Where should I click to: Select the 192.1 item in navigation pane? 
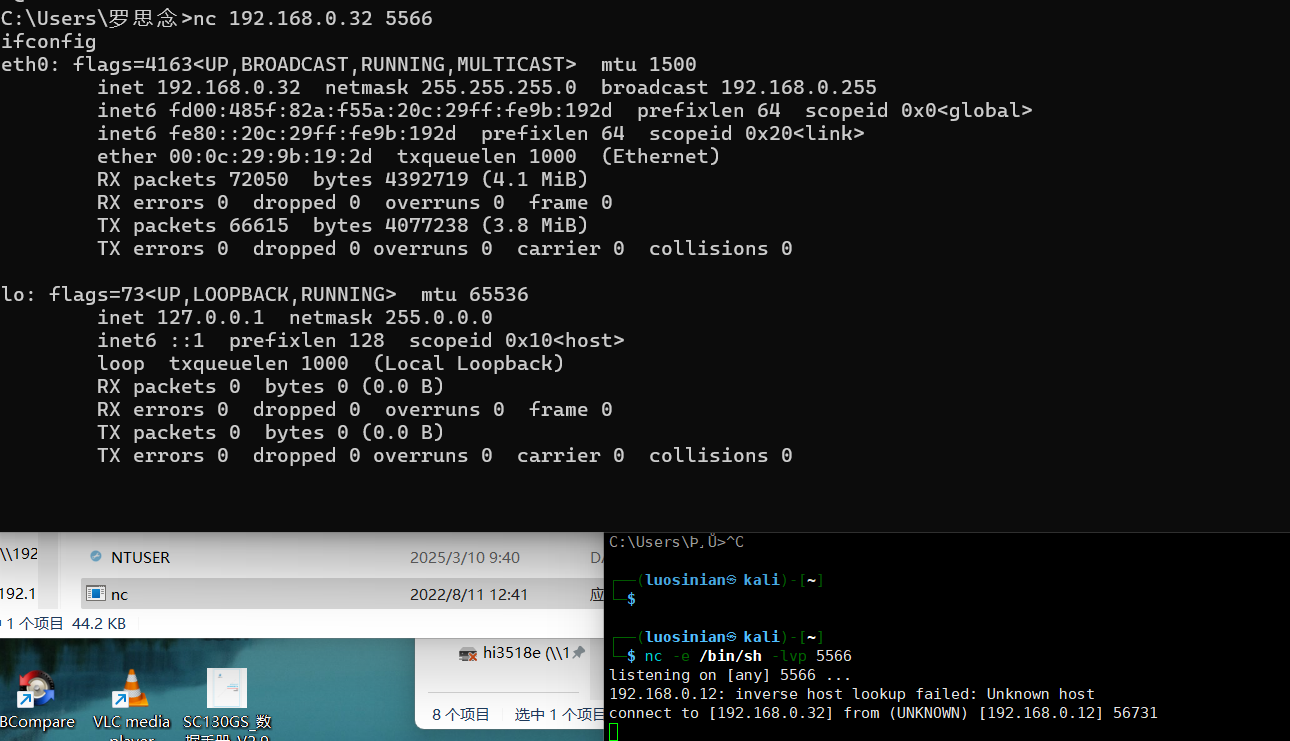point(18,593)
